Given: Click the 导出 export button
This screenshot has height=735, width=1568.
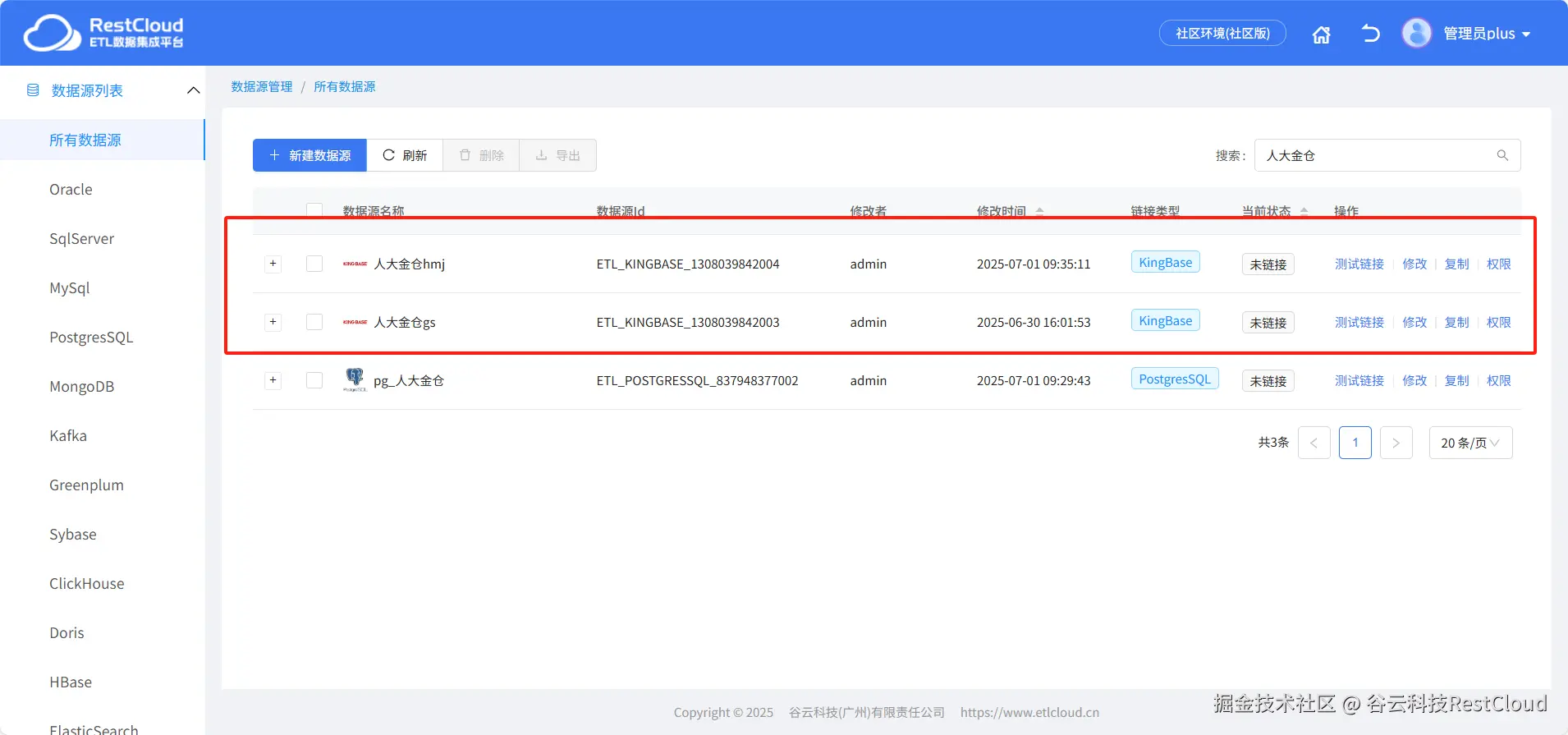Looking at the screenshot, I should [558, 155].
